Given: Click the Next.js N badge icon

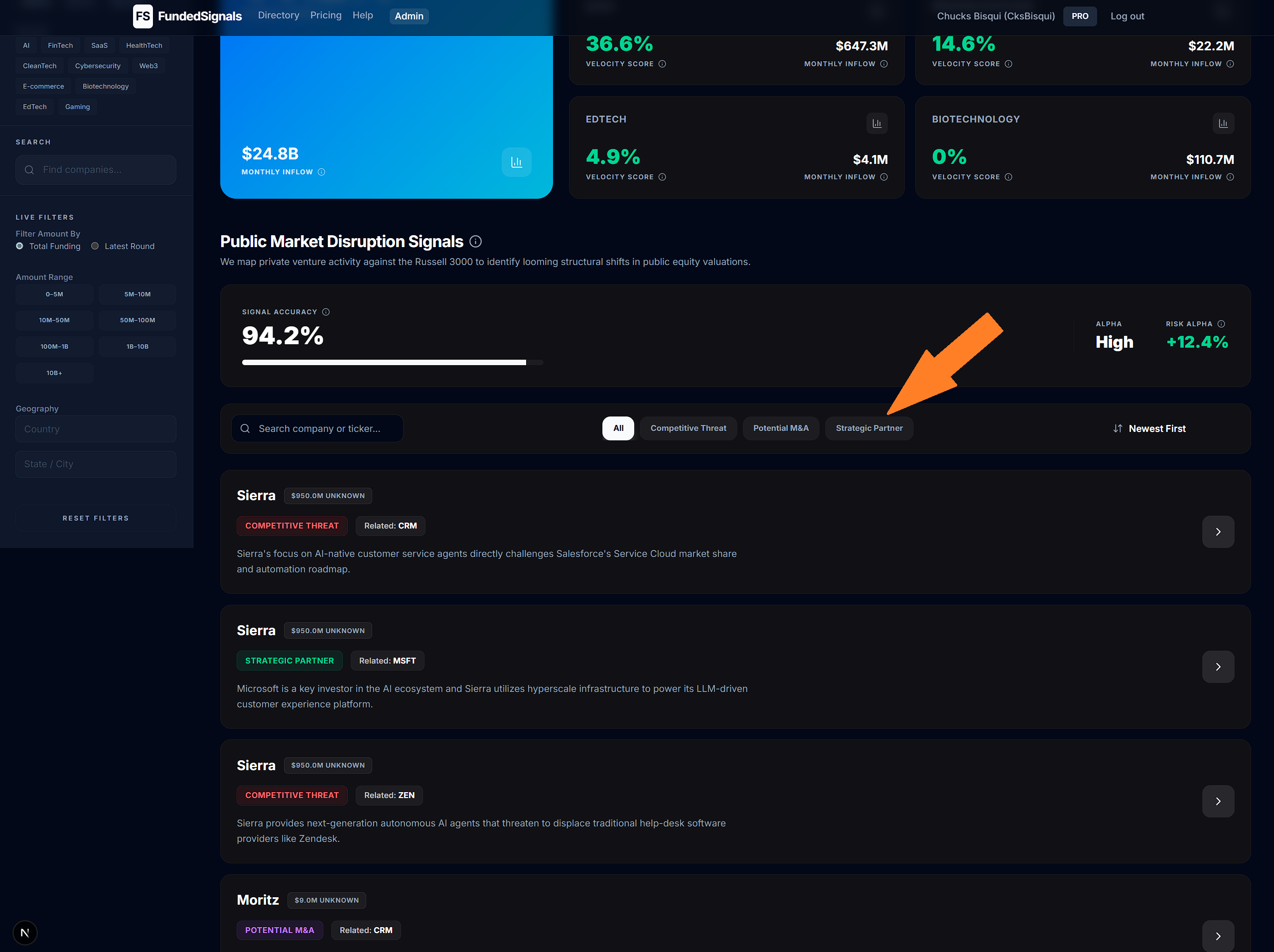Looking at the screenshot, I should point(25,933).
